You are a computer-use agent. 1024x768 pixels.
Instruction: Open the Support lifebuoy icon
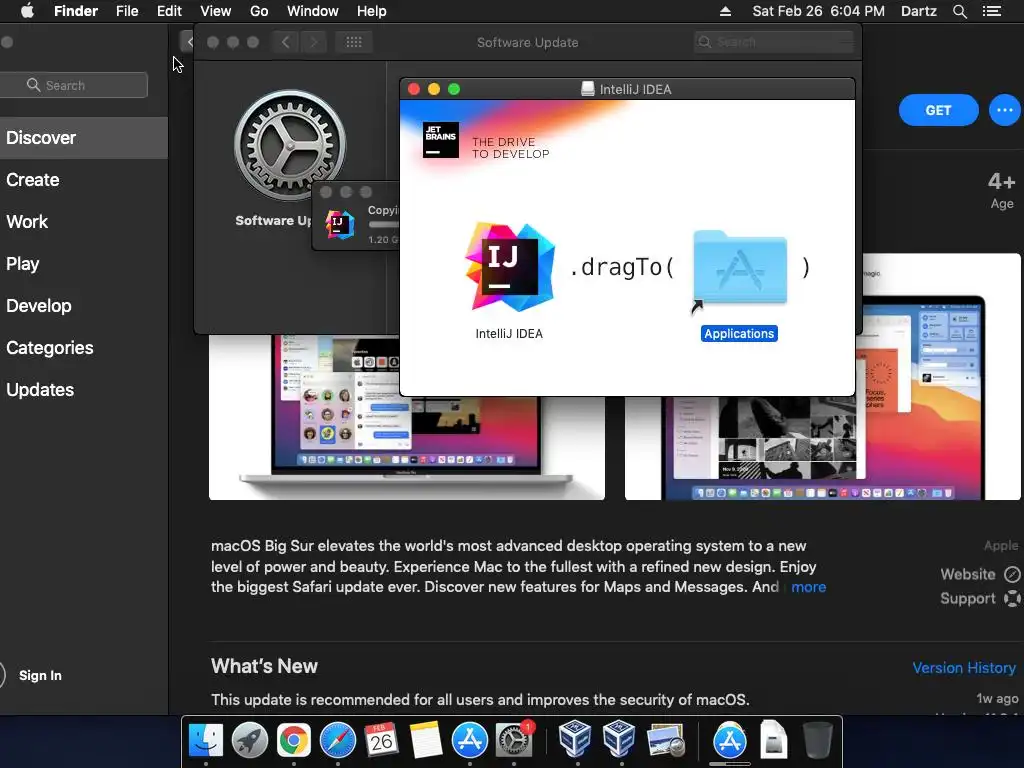click(x=1012, y=598)
